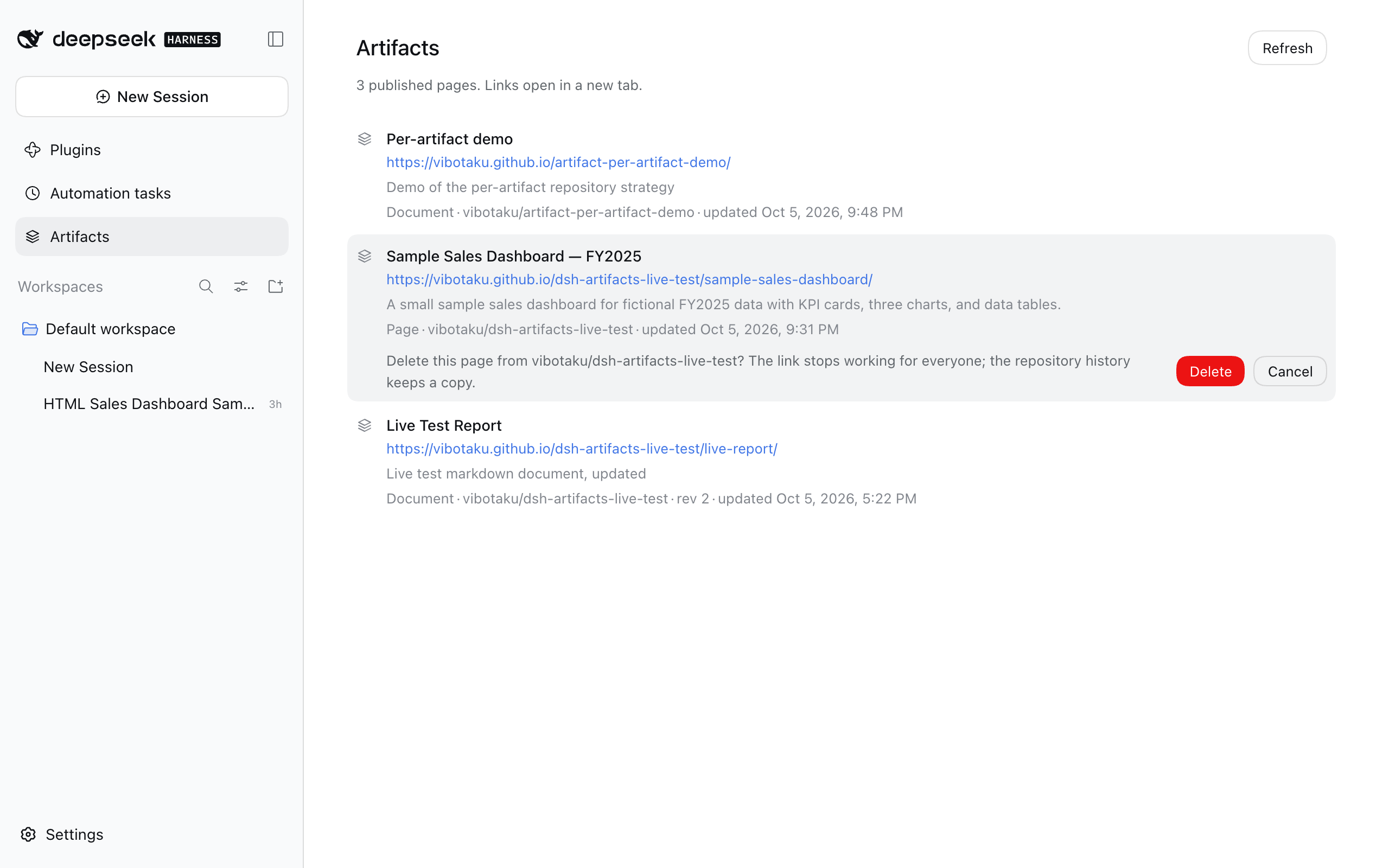The image size is (1389, 868).
Task: Click the 3h timestamp on HTML Sales Dashboard session
Action: pos(276,404)
